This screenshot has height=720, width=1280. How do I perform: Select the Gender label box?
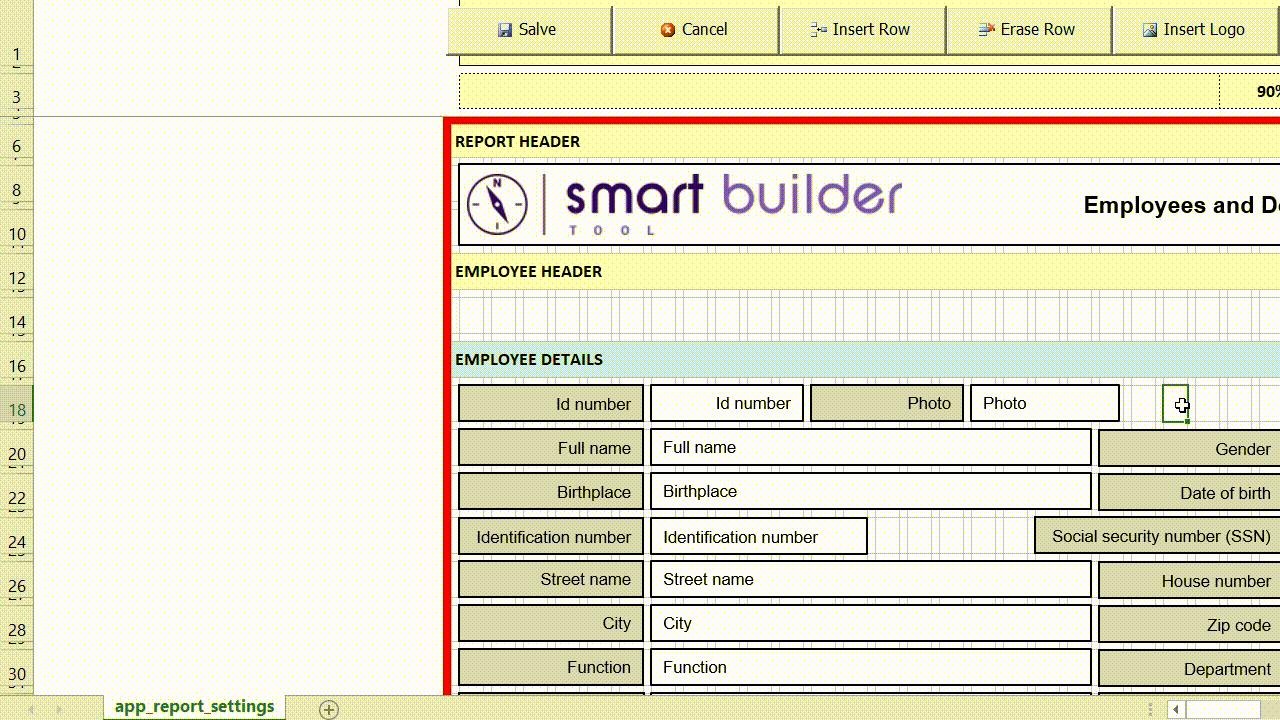click(1189, 449)
